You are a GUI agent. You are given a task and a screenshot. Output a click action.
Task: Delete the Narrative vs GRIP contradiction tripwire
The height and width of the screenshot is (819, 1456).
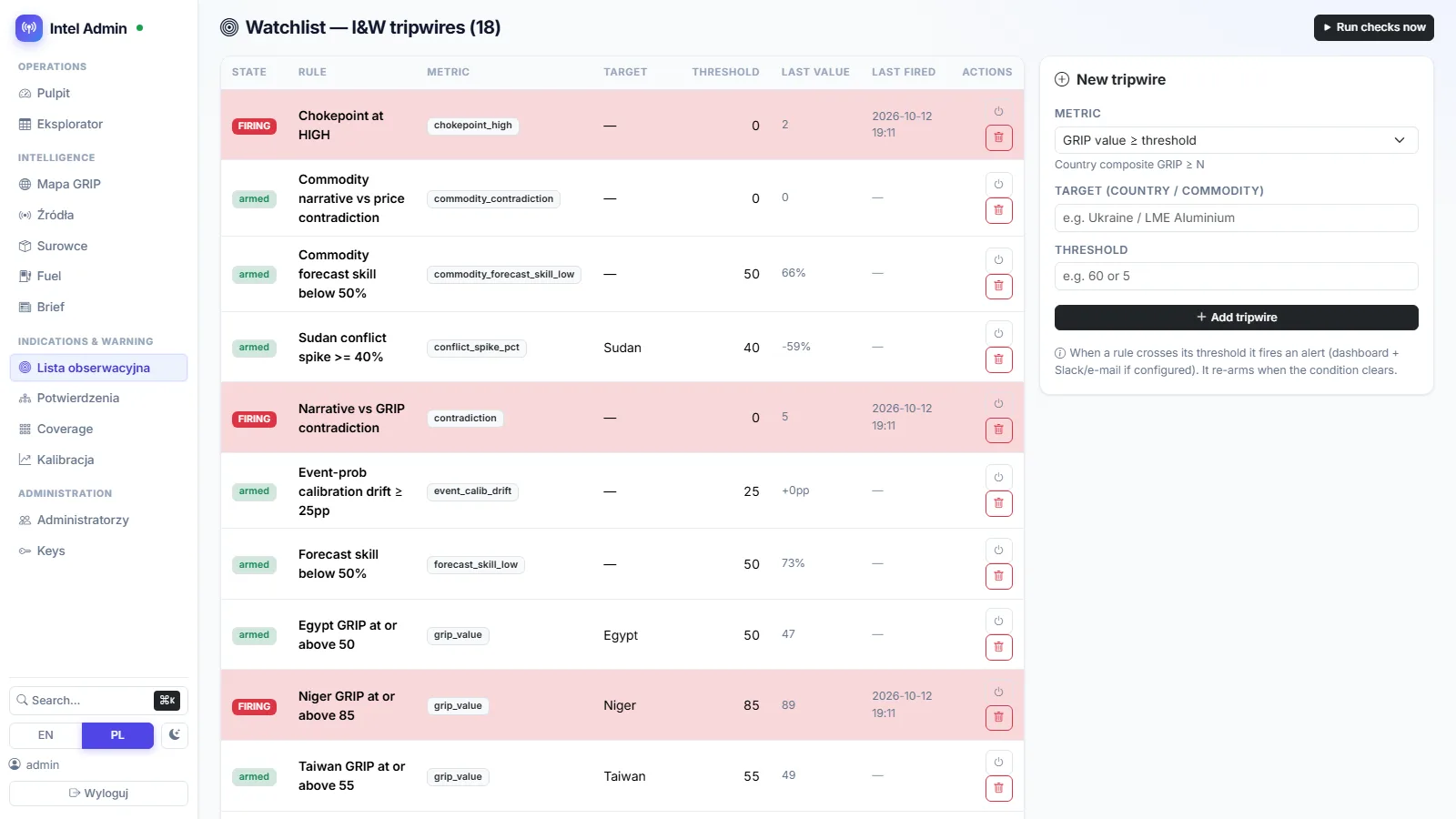click(x=998, y=430)
